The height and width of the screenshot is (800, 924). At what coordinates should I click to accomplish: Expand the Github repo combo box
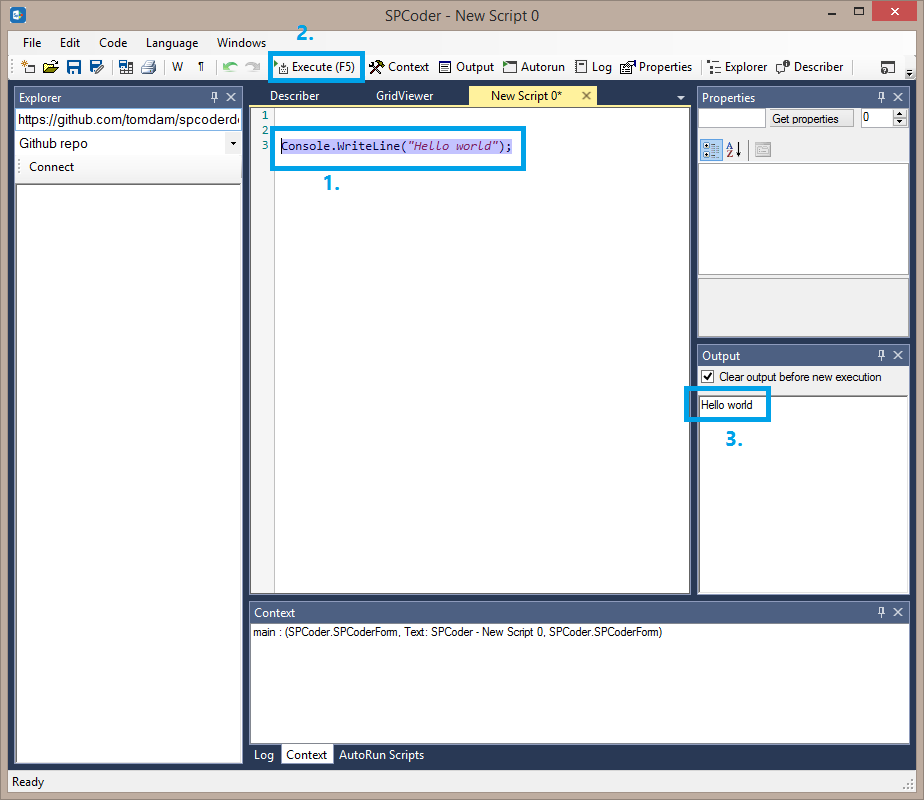[233, 143]
